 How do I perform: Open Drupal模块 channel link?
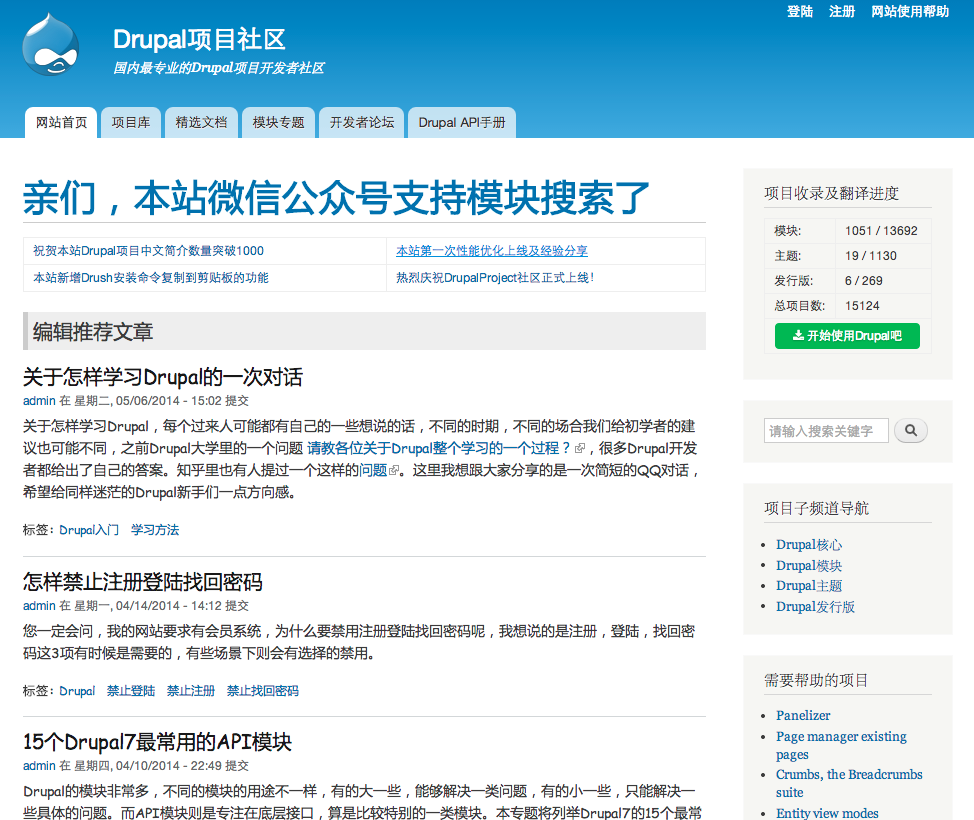(x=809, y=565)
